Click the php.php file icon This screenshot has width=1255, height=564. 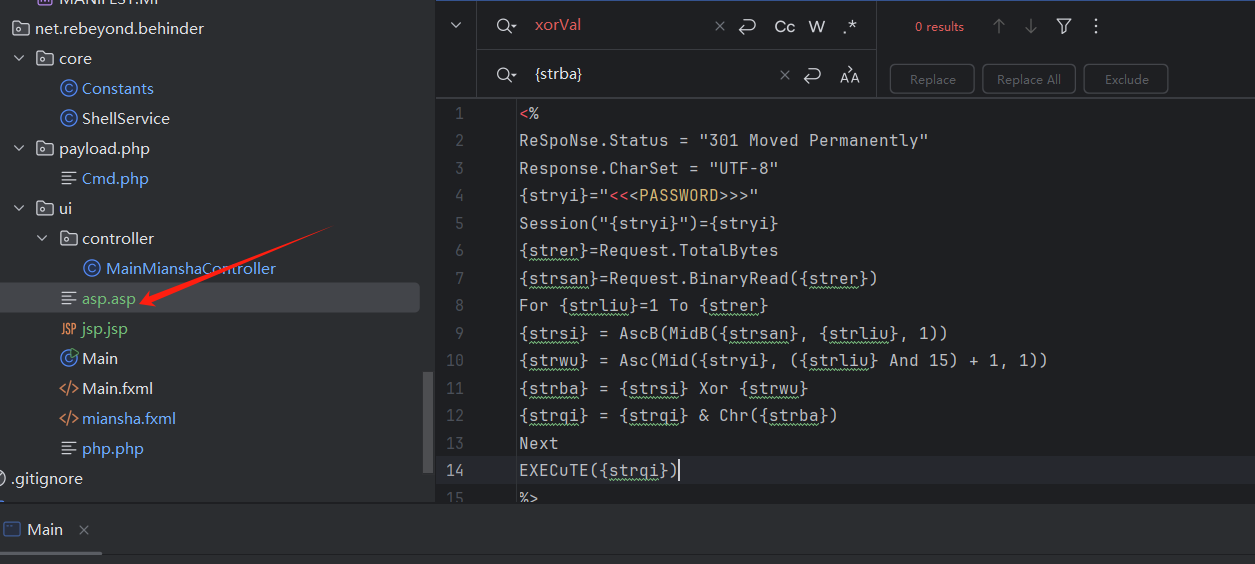pos(69,448)
